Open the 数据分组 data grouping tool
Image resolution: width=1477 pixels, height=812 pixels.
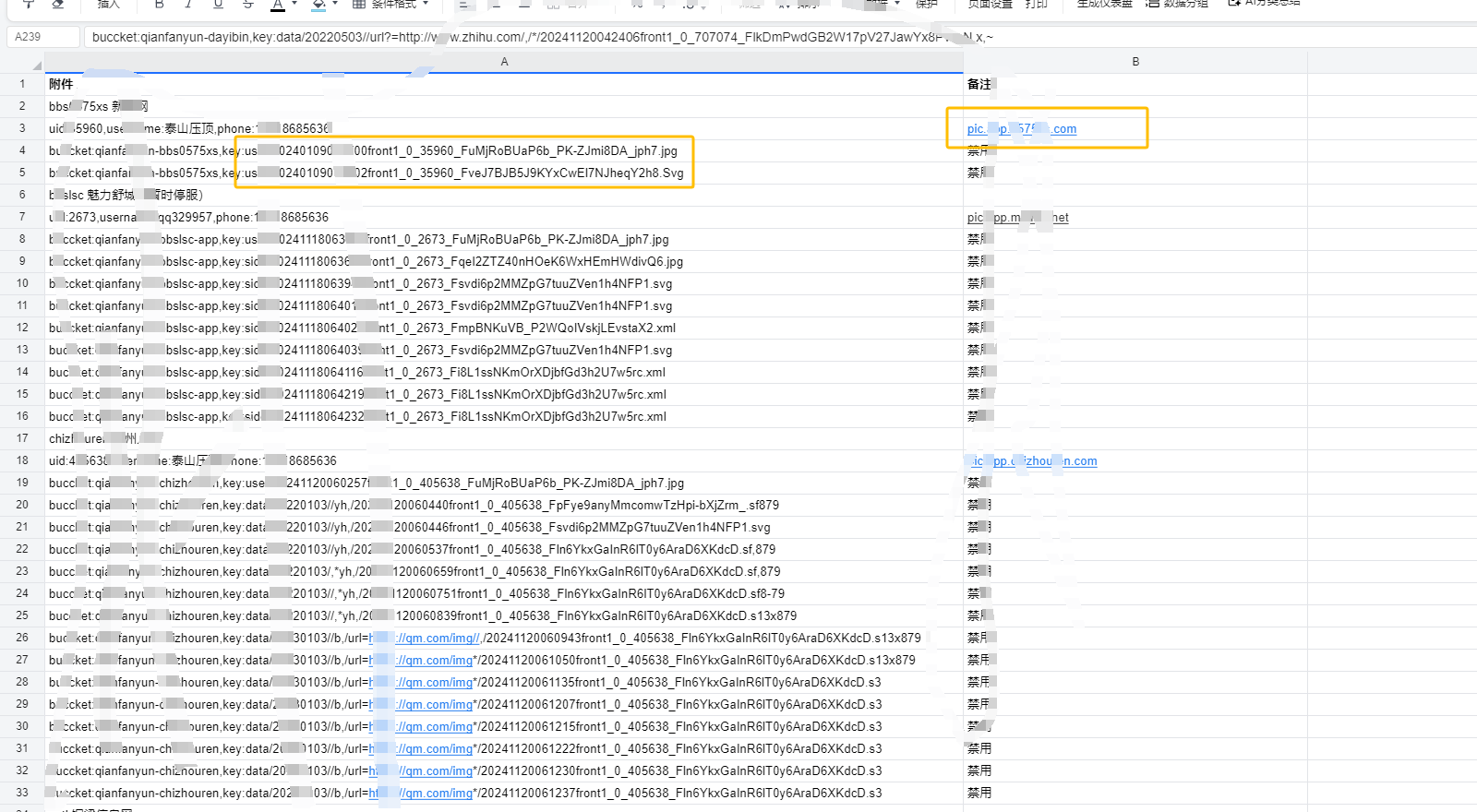(x=1177, y=4)
